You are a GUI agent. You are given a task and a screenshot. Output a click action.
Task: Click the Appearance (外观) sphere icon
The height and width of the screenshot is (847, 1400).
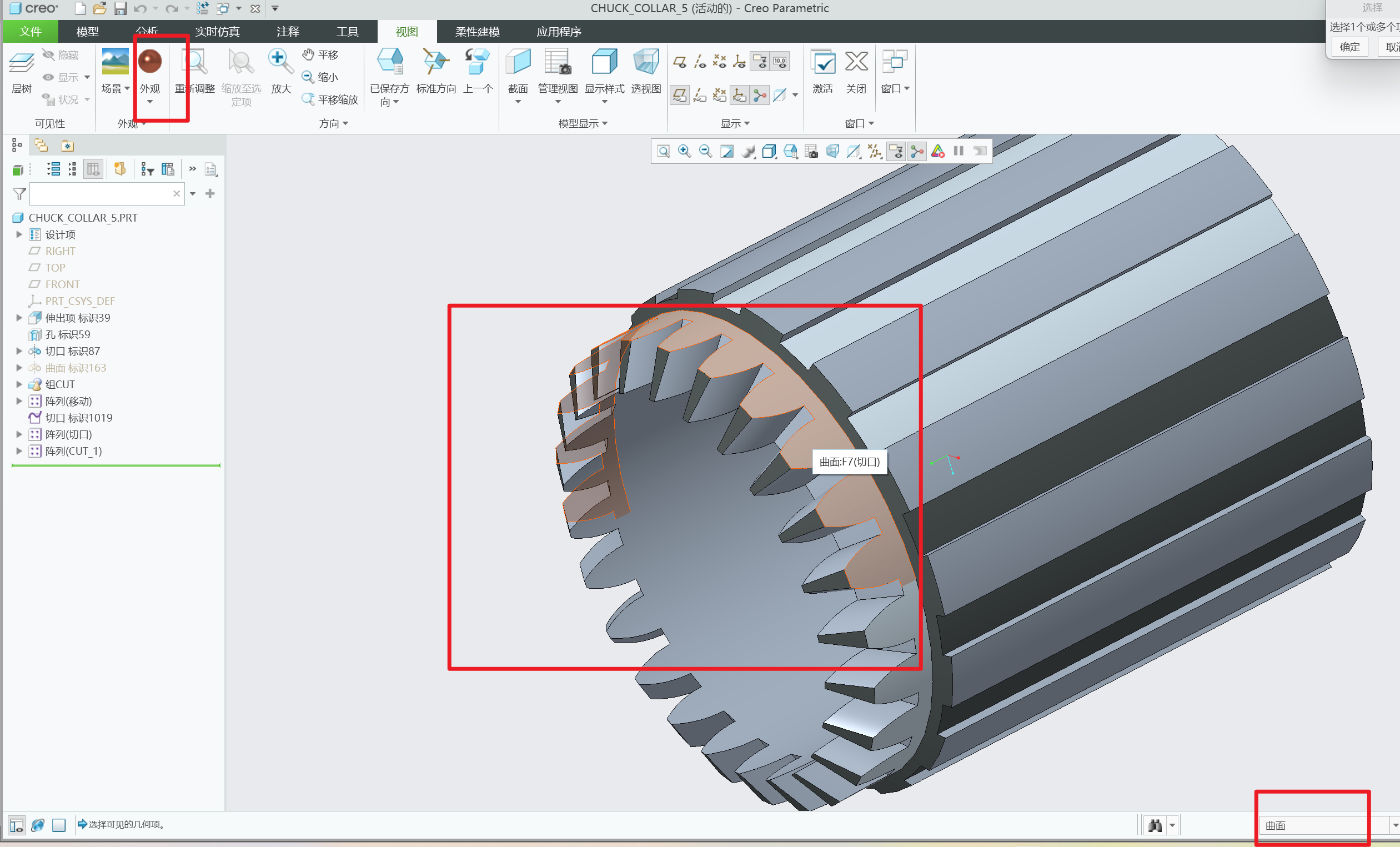click(150, 61)
